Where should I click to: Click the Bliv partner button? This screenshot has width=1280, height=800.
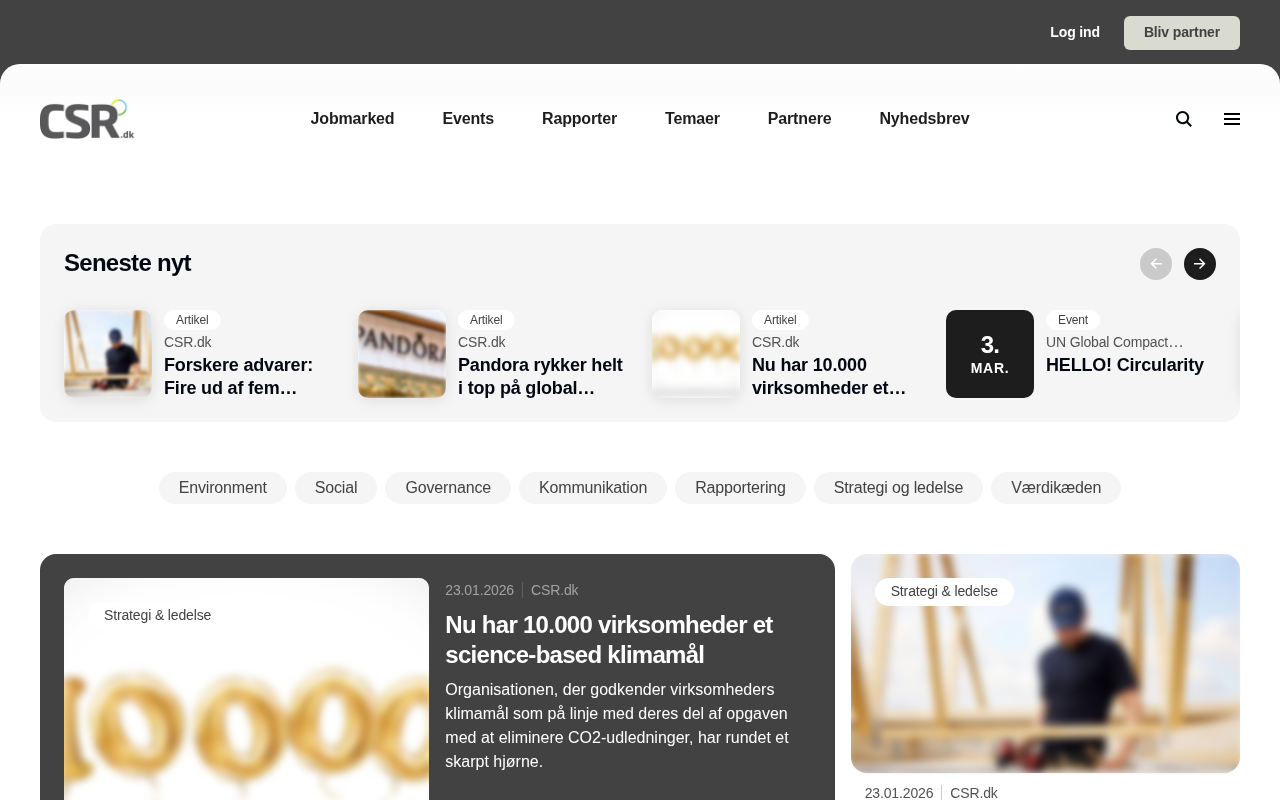1182,33
